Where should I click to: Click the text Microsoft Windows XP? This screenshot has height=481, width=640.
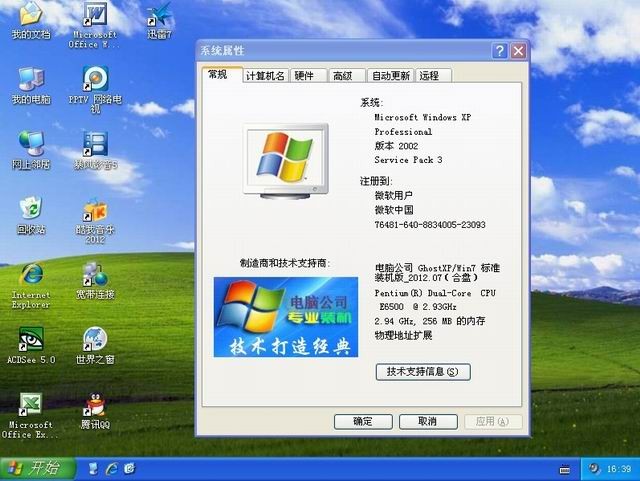pyautogui.click(x=423, y=118)
